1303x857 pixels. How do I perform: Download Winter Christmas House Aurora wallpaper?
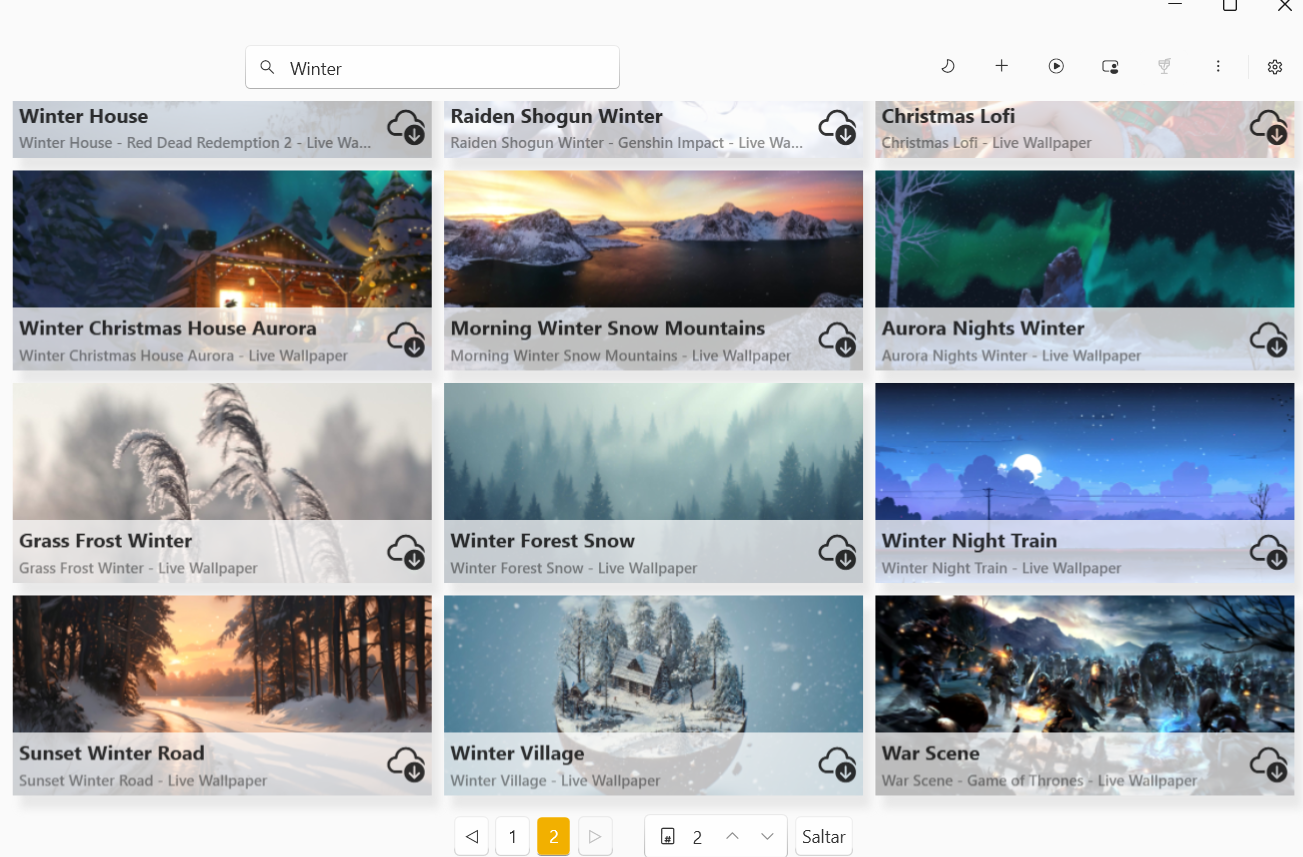(406, 340)
